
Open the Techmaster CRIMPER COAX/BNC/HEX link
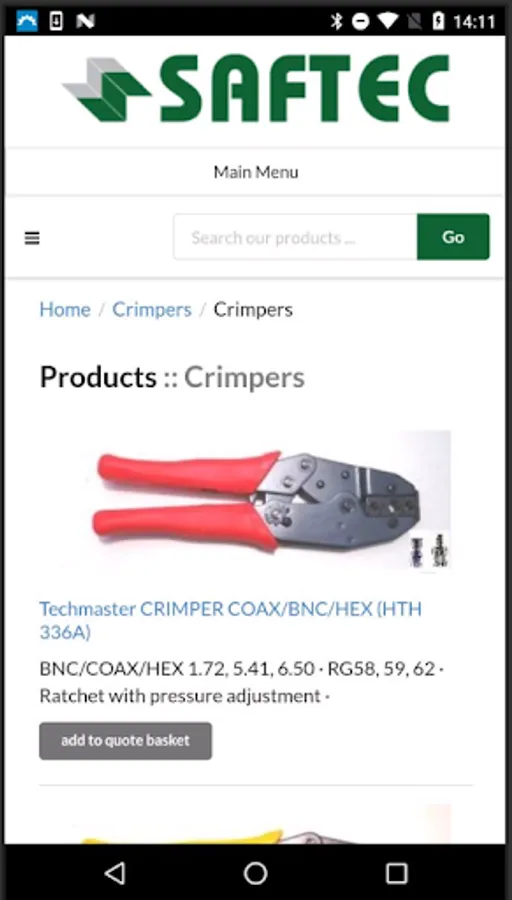tap(231, 620)
